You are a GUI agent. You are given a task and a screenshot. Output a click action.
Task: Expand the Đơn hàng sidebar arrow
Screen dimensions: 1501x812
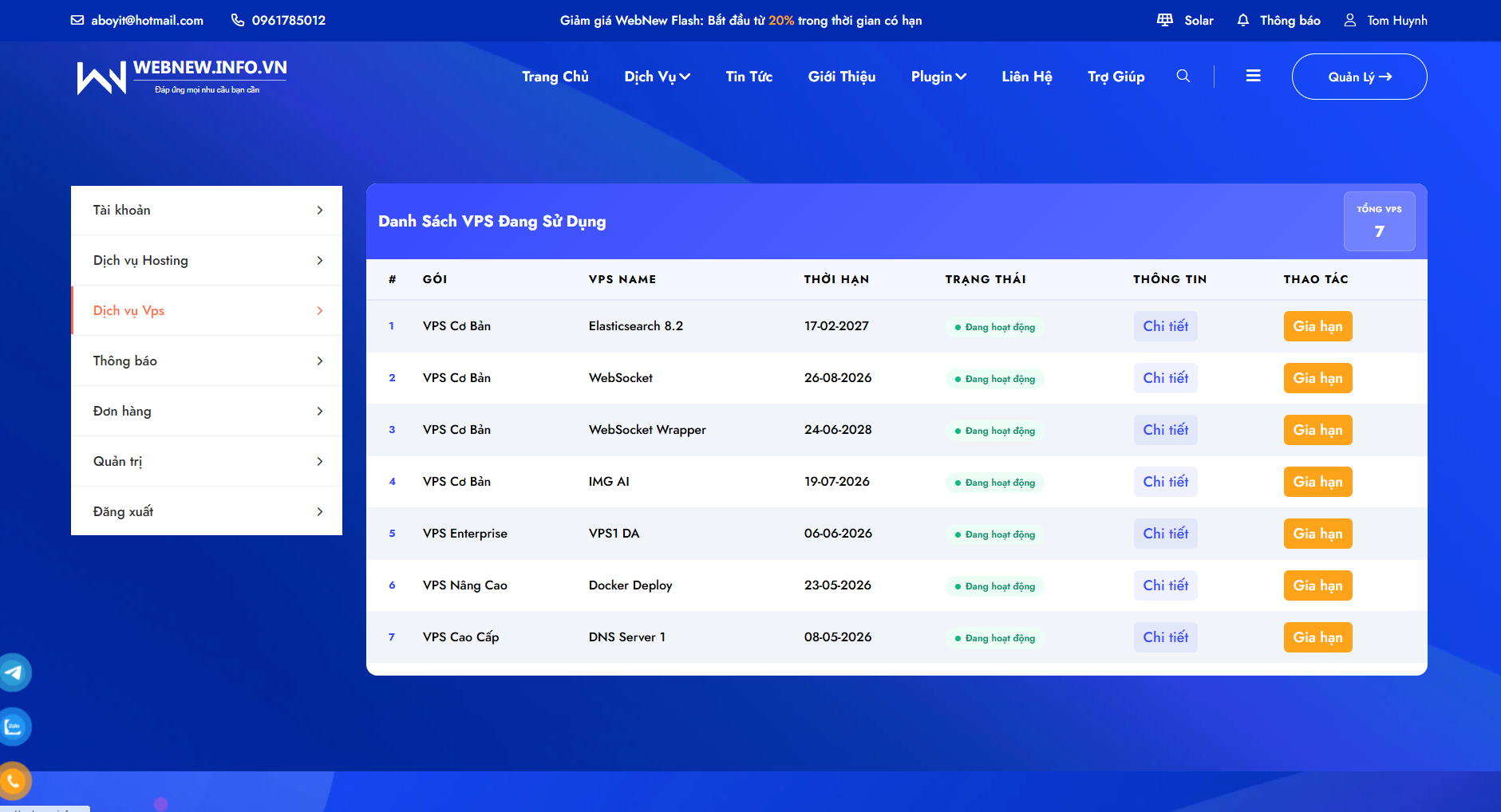pyautogui.click(x=320, y=412)
